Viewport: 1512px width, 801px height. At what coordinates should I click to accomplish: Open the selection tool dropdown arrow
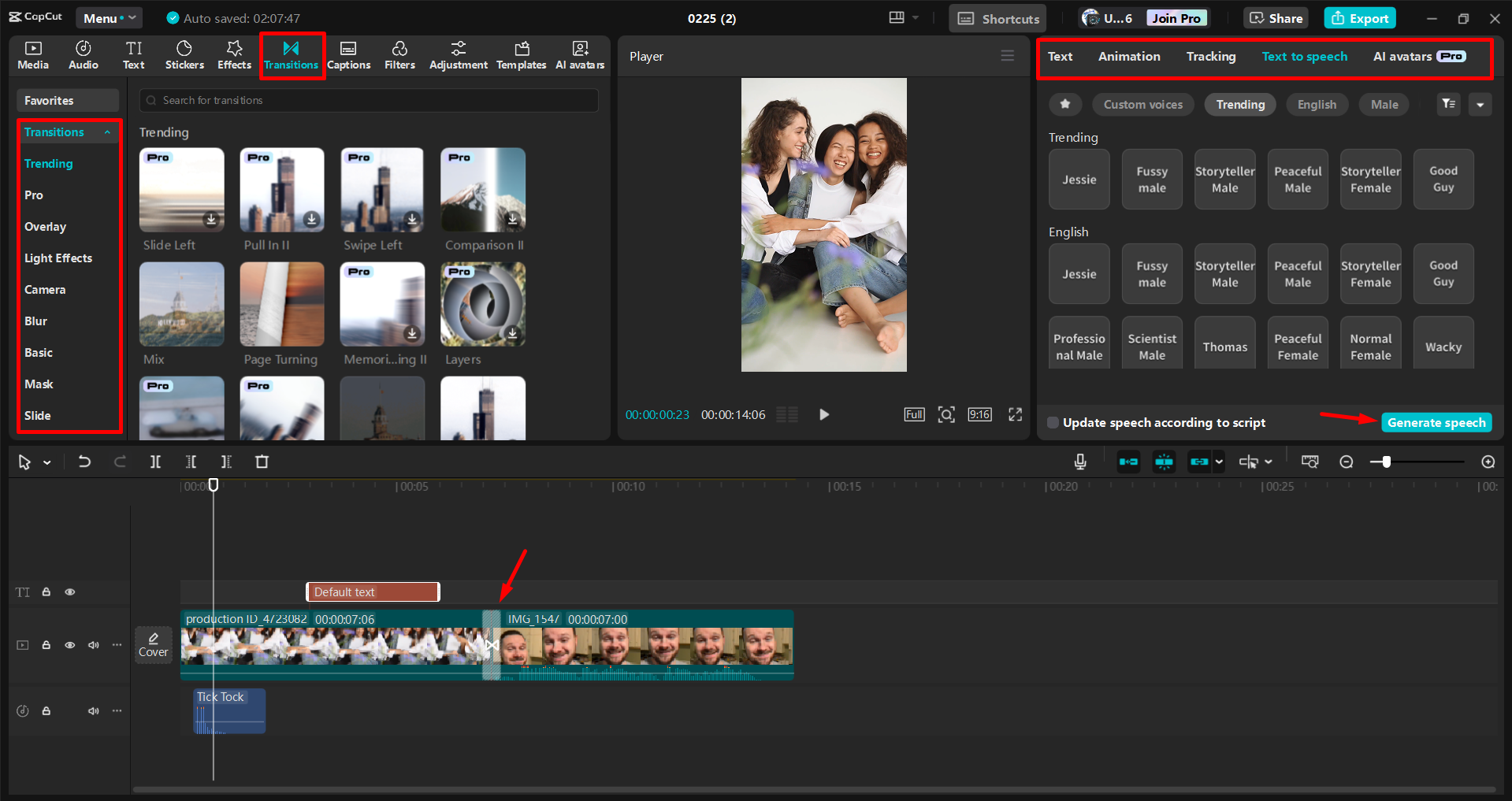tap(46, 462)
